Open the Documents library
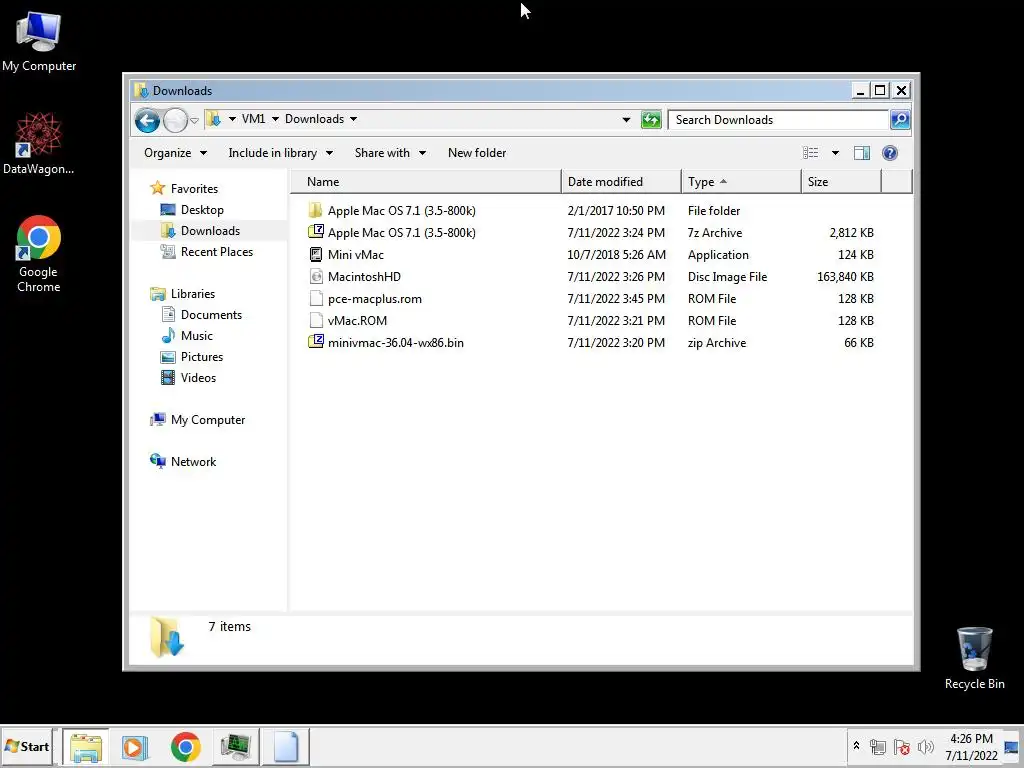Image resolution: width=1024 pixels, height=768 pixels. [201, 315]
